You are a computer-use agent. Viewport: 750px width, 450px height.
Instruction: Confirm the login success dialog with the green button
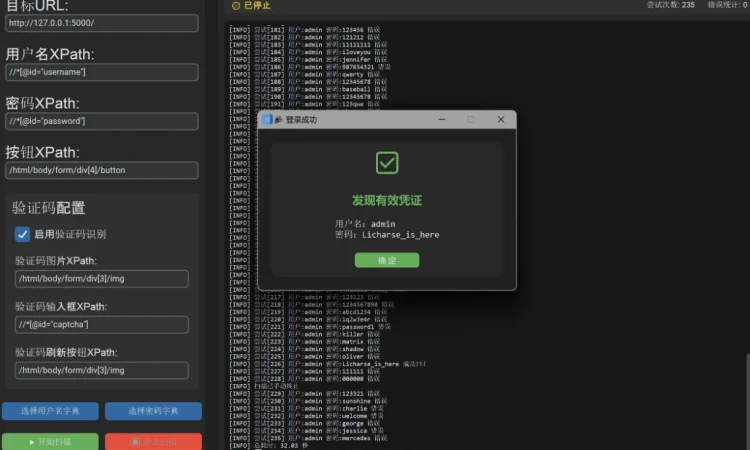coord(386,261)
